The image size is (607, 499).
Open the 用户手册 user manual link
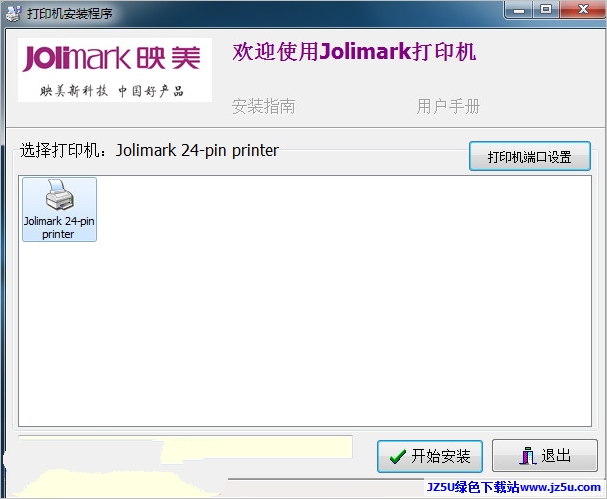448,106
